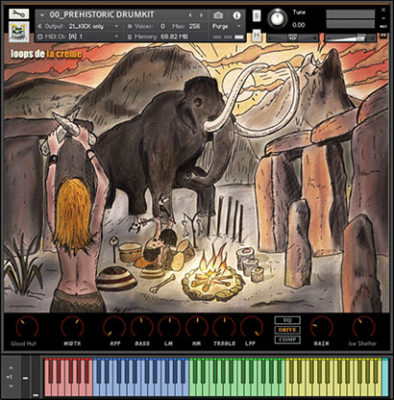
Task: Toggle the aux sends icon
Action: pos(384,27)
